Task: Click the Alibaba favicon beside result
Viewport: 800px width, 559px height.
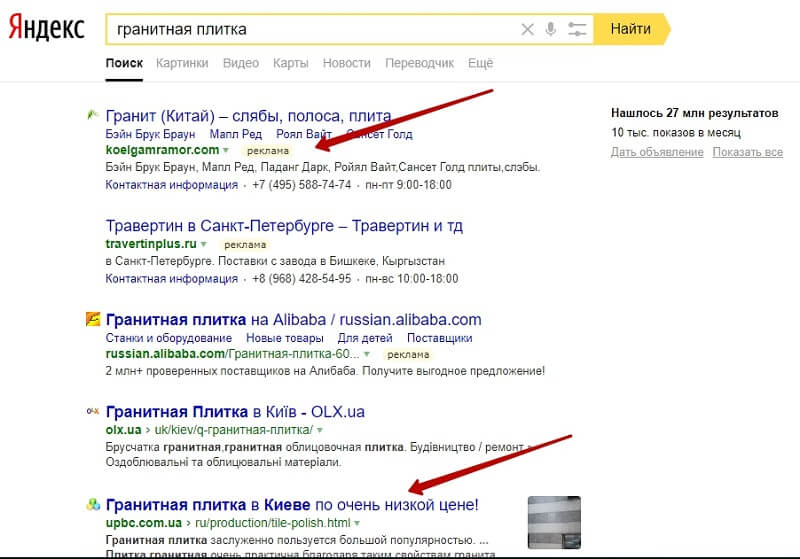Action: tap(92, 320)
